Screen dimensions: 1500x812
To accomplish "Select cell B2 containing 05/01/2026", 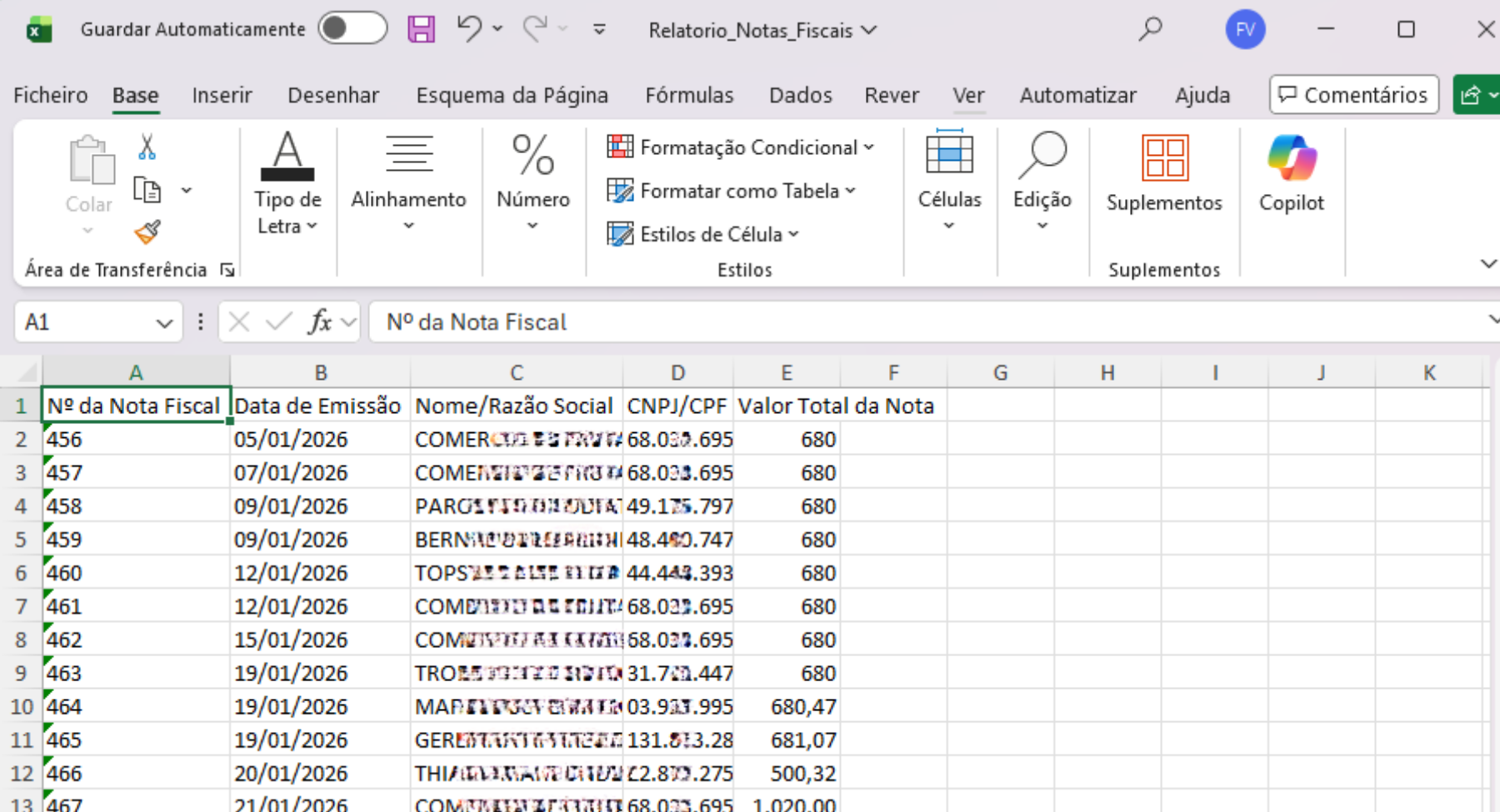I will click(x=320, y=439).
